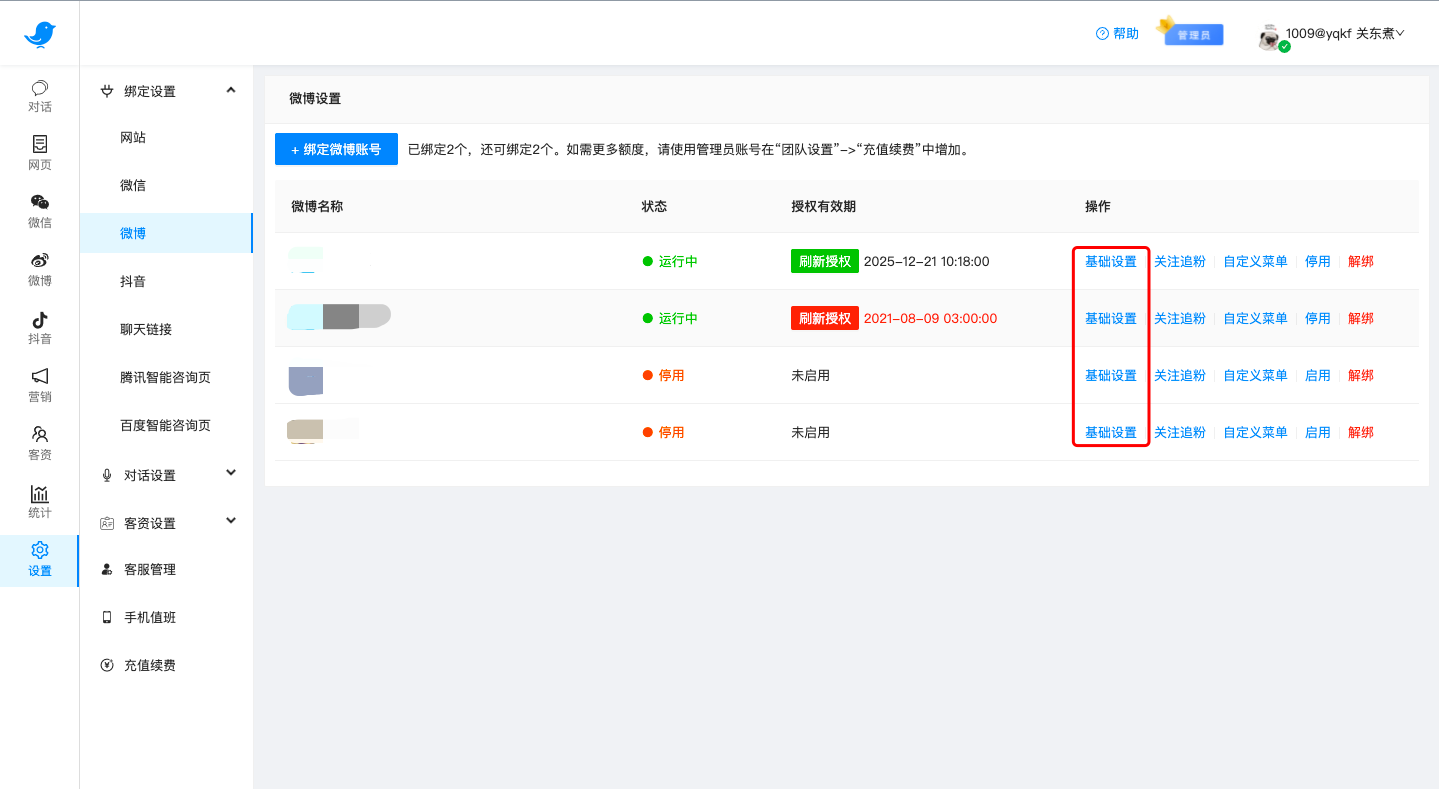Select the 微博 sidebar icon
Viewport: 1439px width, 789px height.
click(x=39, y=269)
